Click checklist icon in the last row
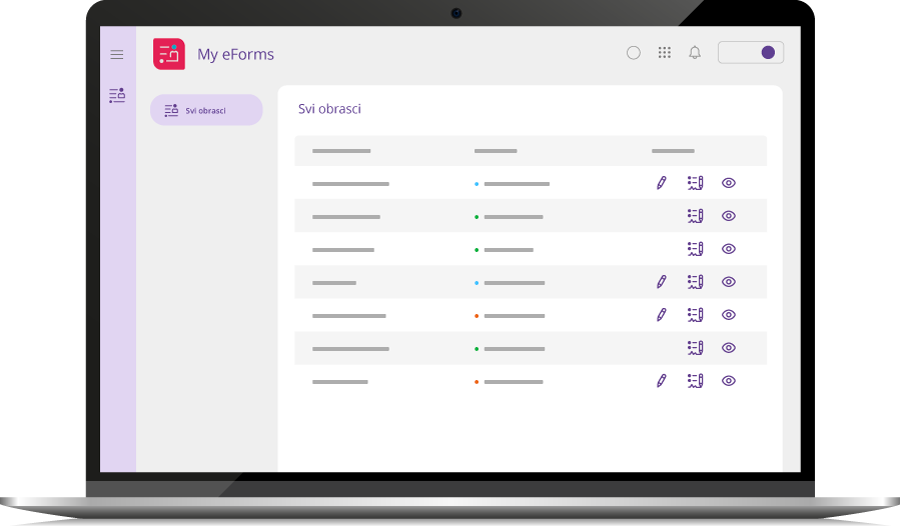 click(695, 381)
